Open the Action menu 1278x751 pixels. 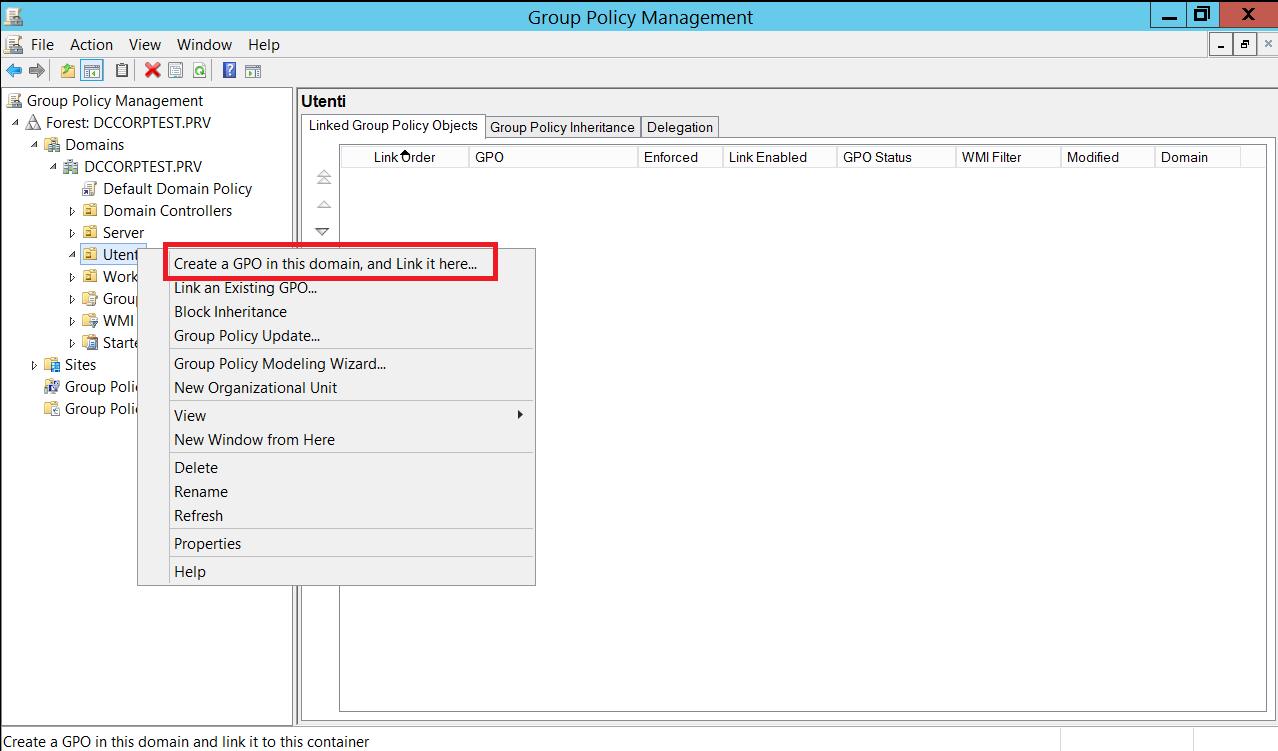click(91, 45)
